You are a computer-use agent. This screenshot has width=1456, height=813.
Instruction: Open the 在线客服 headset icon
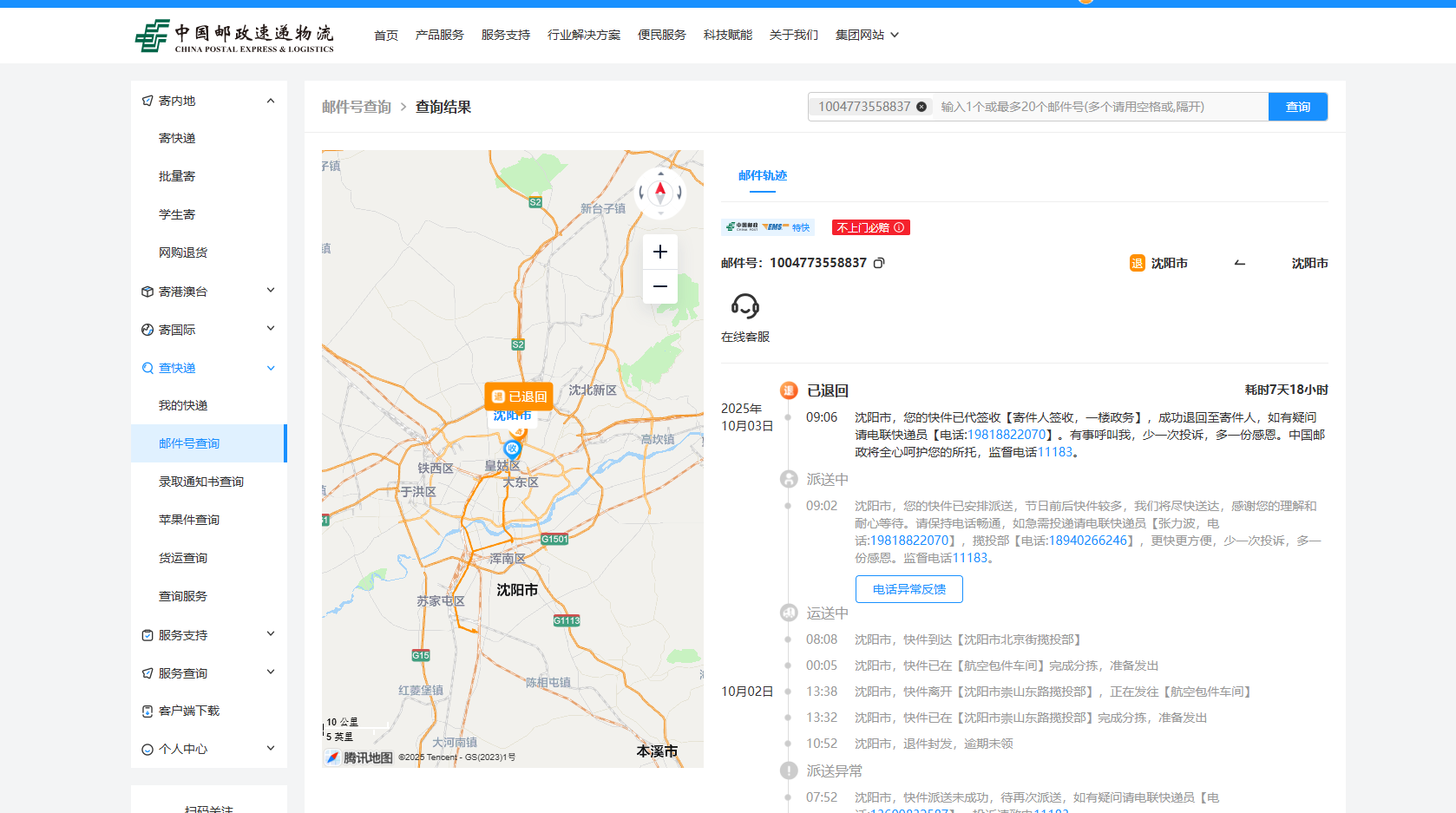pos(744,306)
